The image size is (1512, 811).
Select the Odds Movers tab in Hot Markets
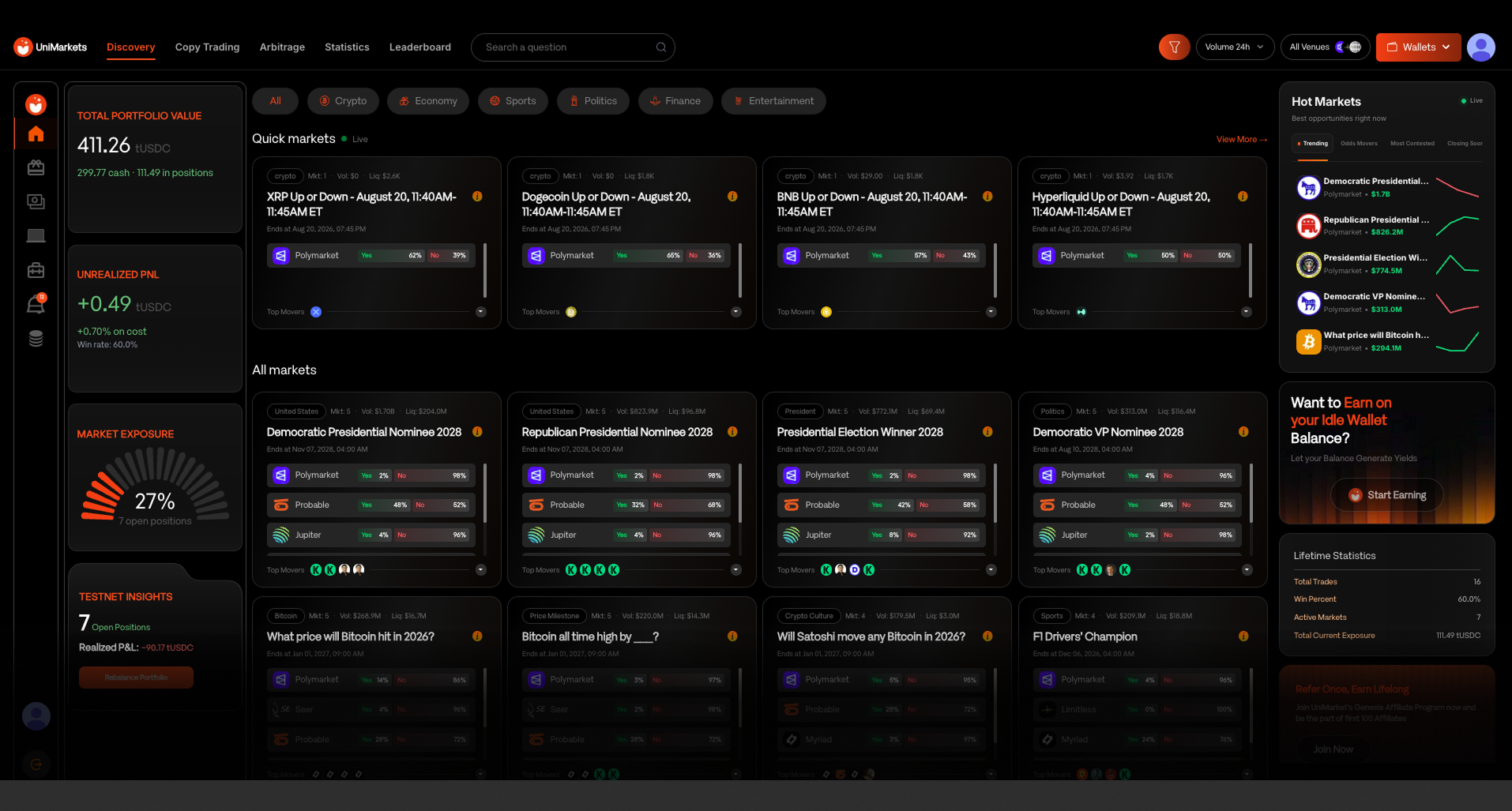[1359, 144]
